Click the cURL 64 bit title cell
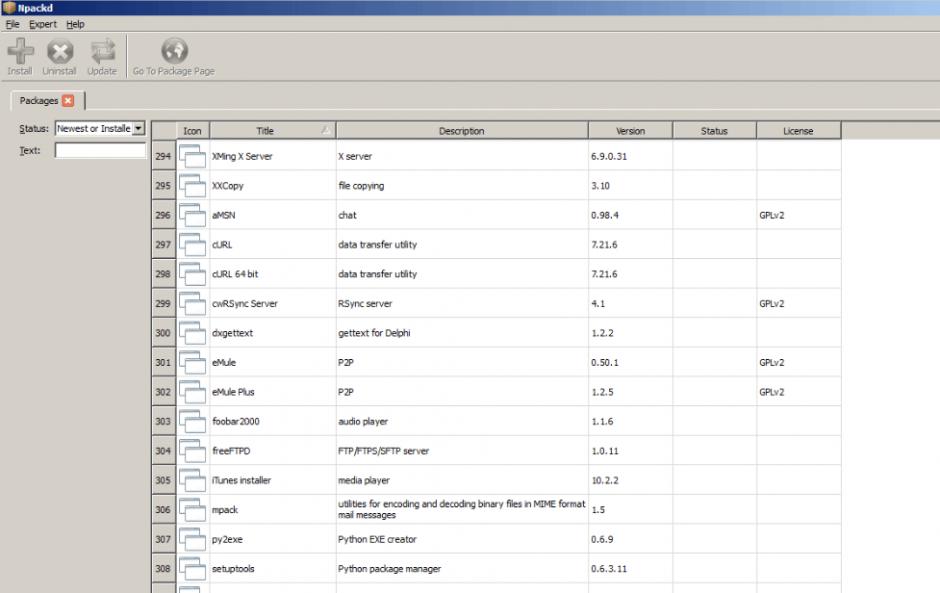Viewport: 940px width, 593px height. tap(273, 273)
